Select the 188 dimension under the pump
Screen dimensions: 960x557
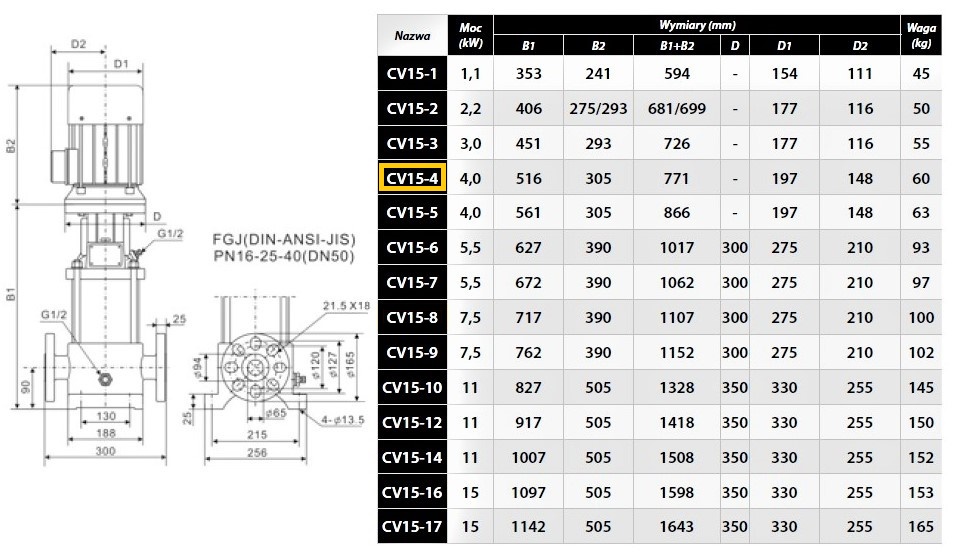click(x=106, y=433)
